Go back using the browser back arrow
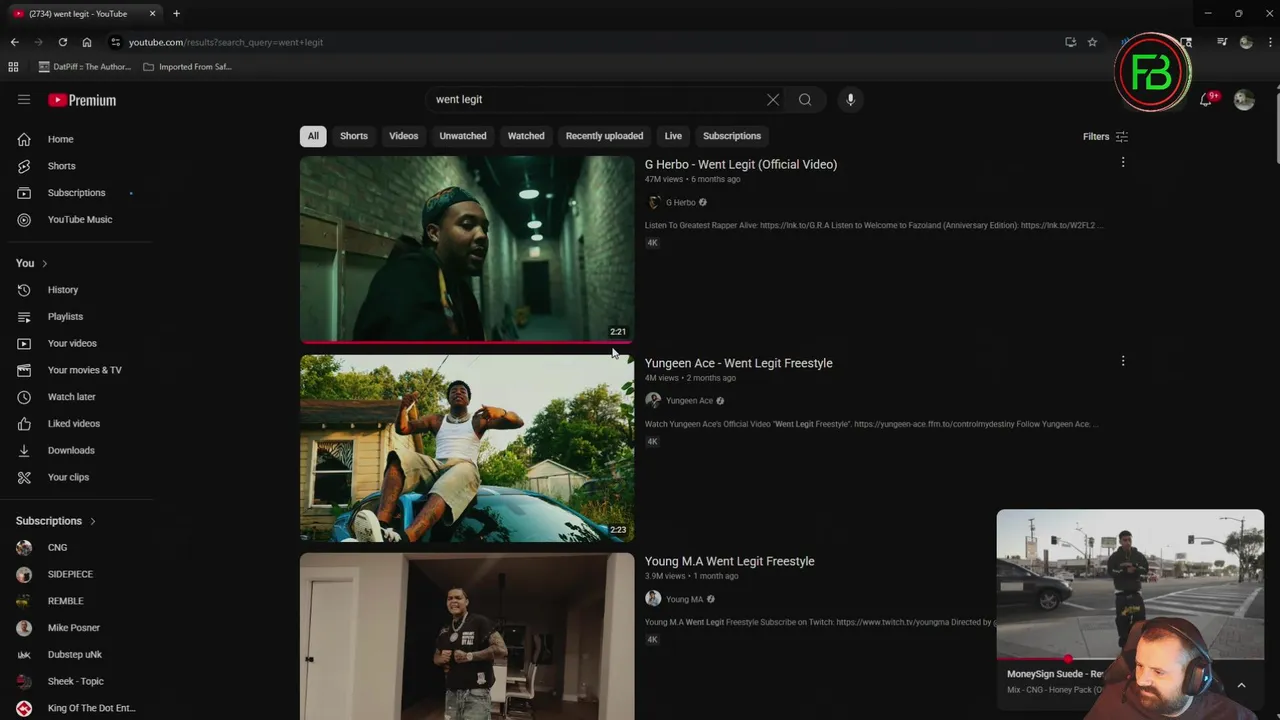This screenshot has width=1280, height=720. coord(14,42)
